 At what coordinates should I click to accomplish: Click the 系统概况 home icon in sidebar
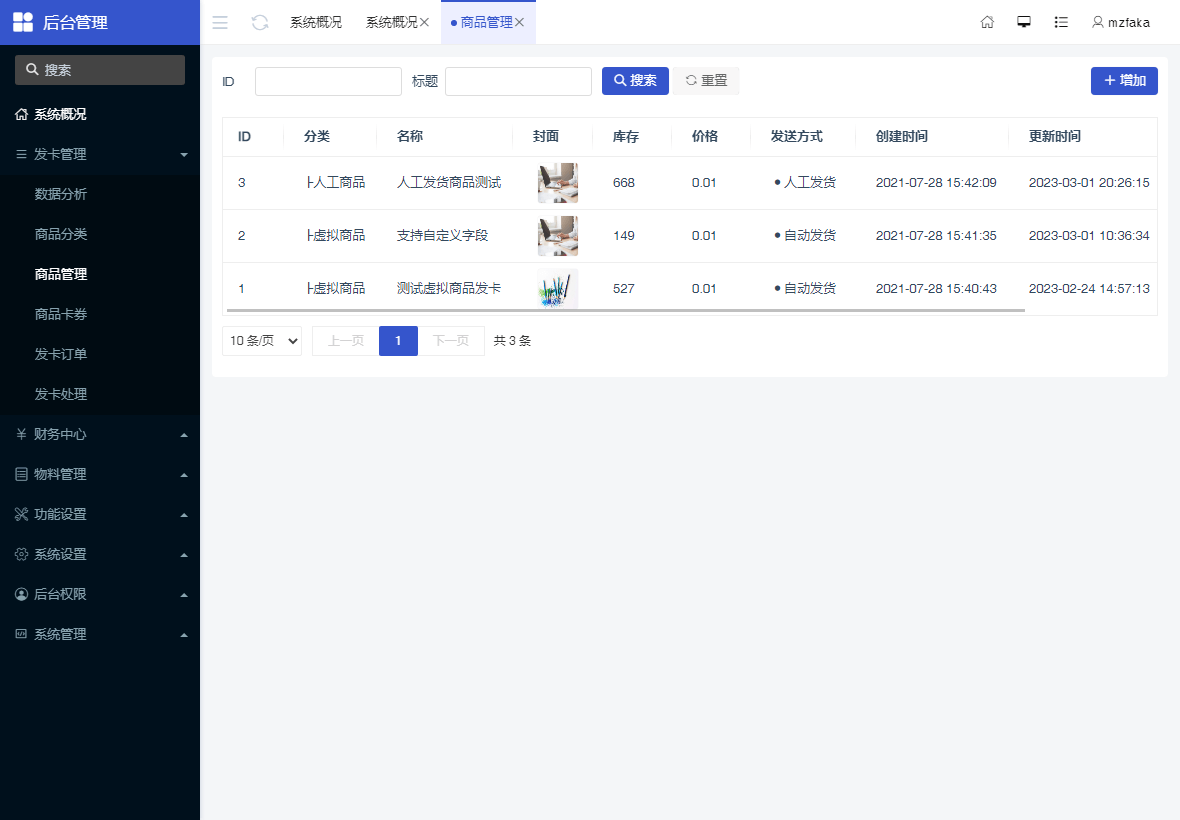coord(21,114)
